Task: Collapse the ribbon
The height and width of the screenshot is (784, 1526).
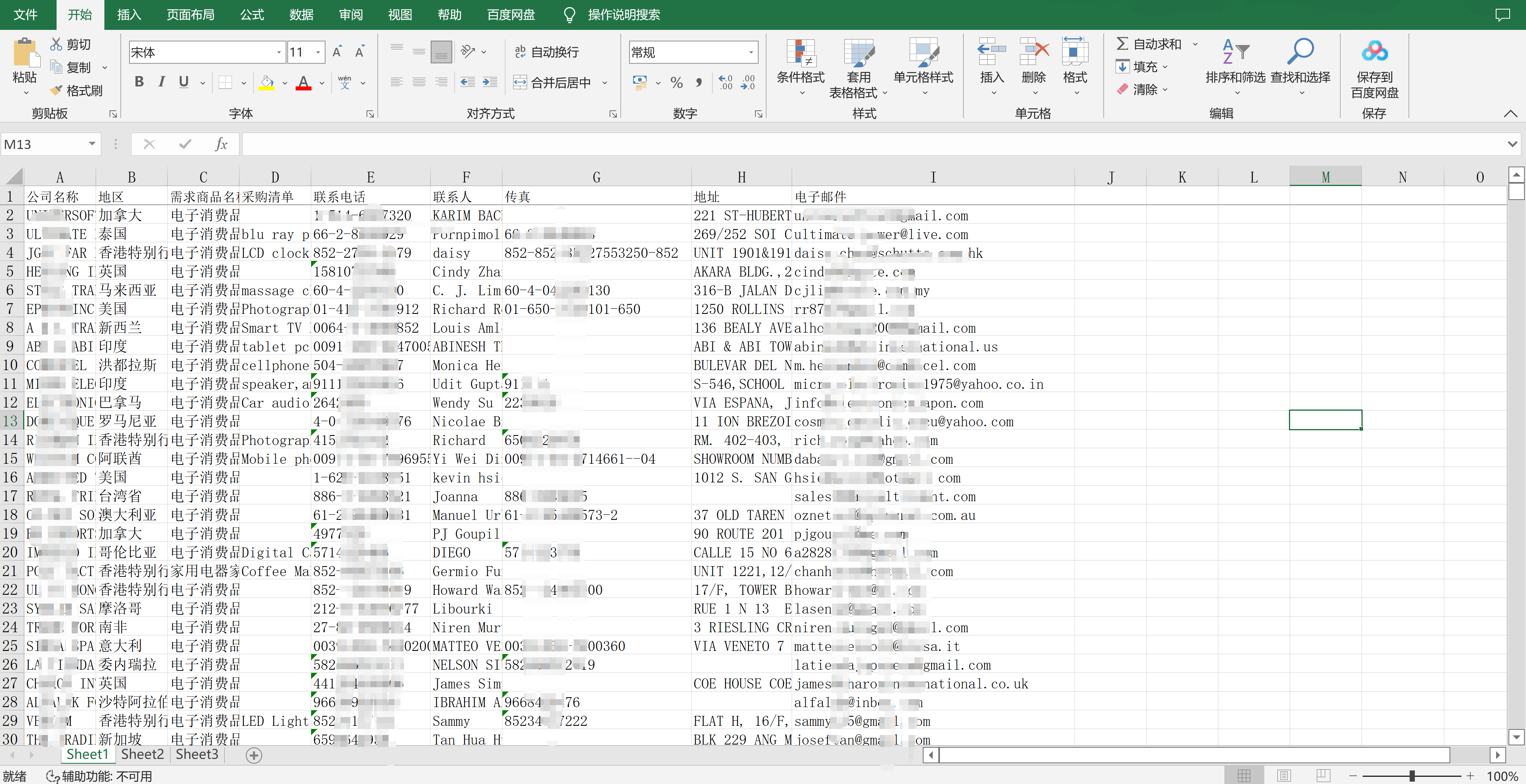Action: 1510,113
